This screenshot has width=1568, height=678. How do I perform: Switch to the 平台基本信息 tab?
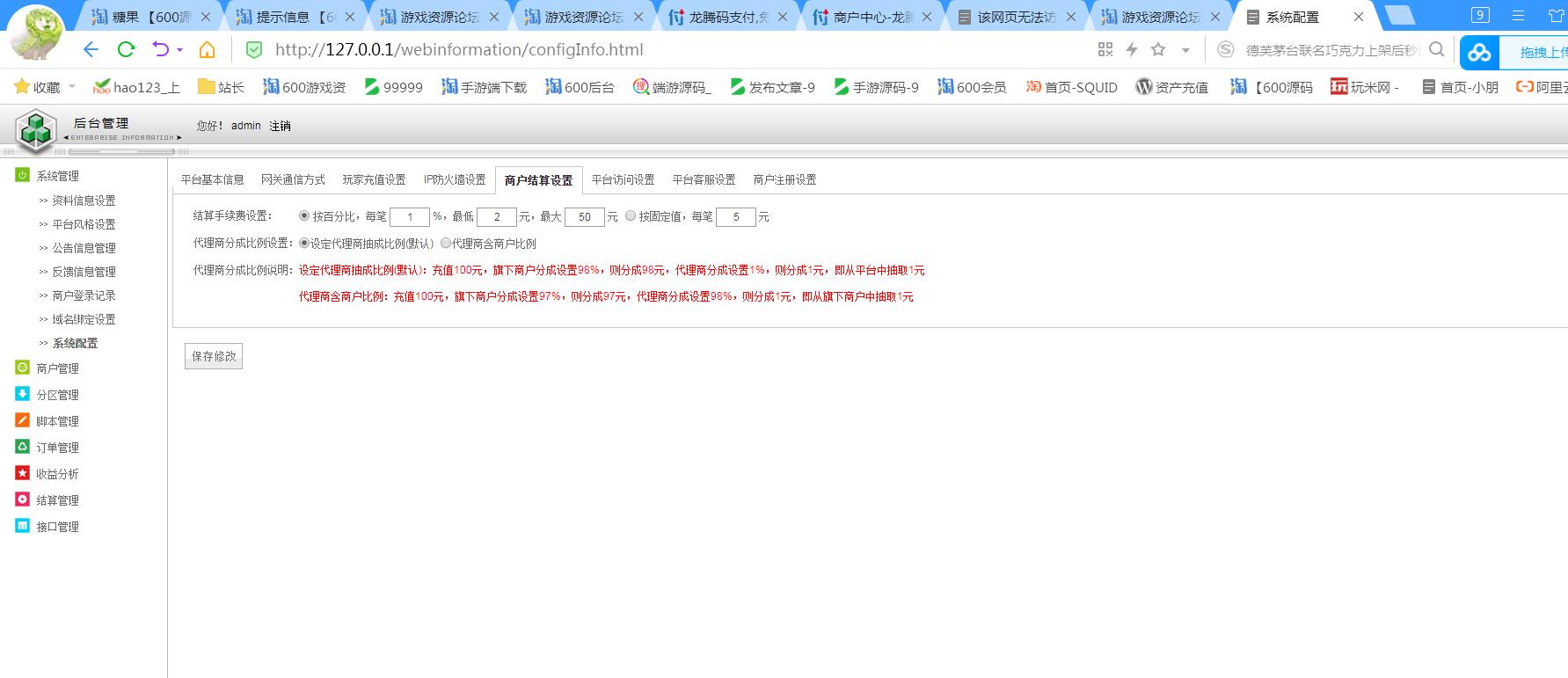click(212, 179)
